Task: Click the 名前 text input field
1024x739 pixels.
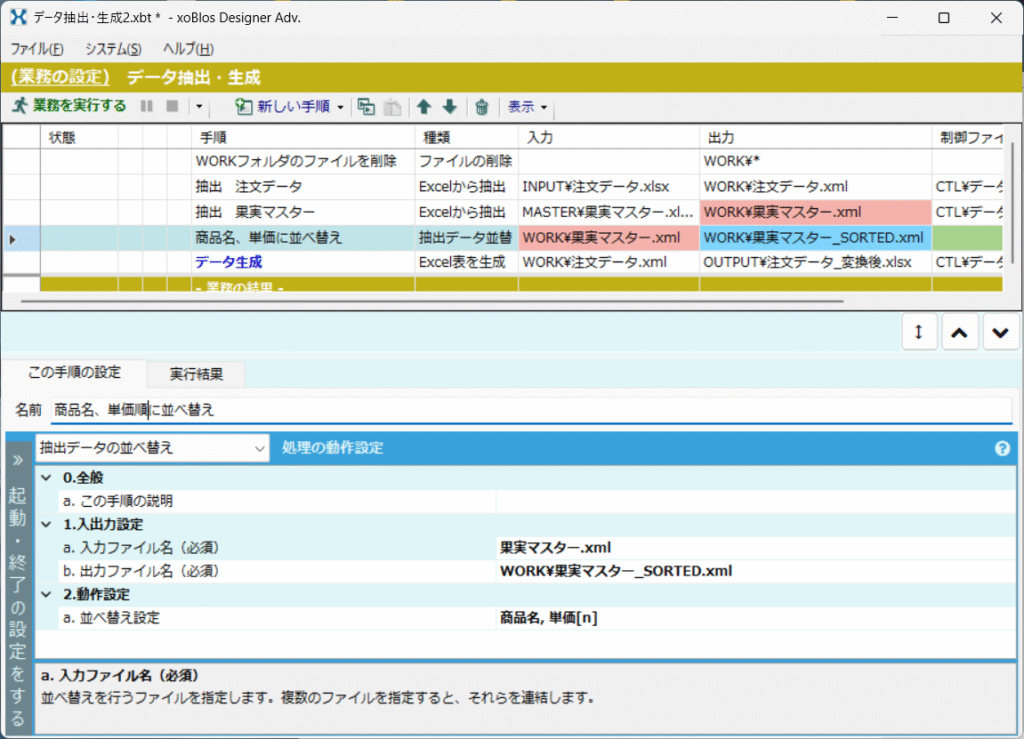Action: 530,410
